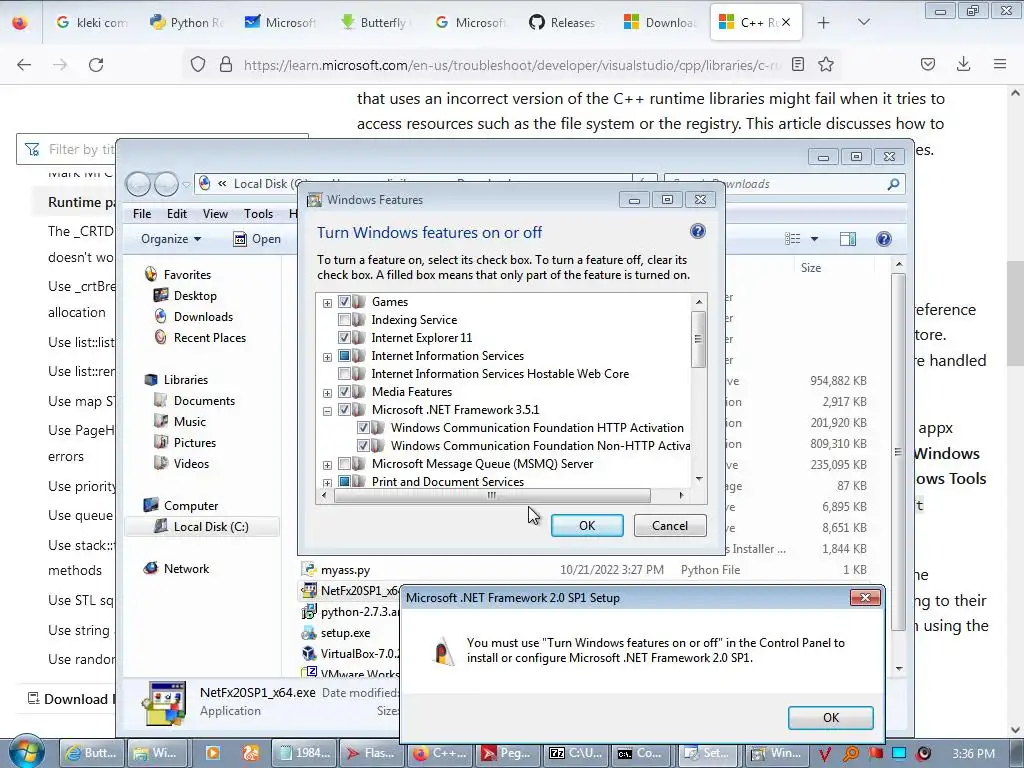Viewport: 1024px width, 768px height.
Task: Click the Windows Features vertical scrollbar thumb
Action: pyautogui.click(x=698, y=339)
